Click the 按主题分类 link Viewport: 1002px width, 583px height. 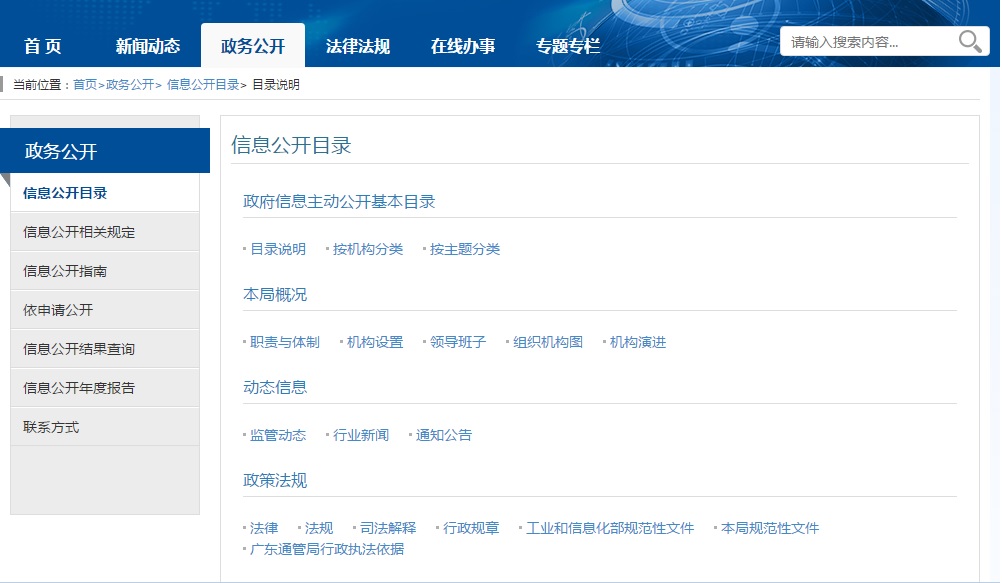(465, 249)
